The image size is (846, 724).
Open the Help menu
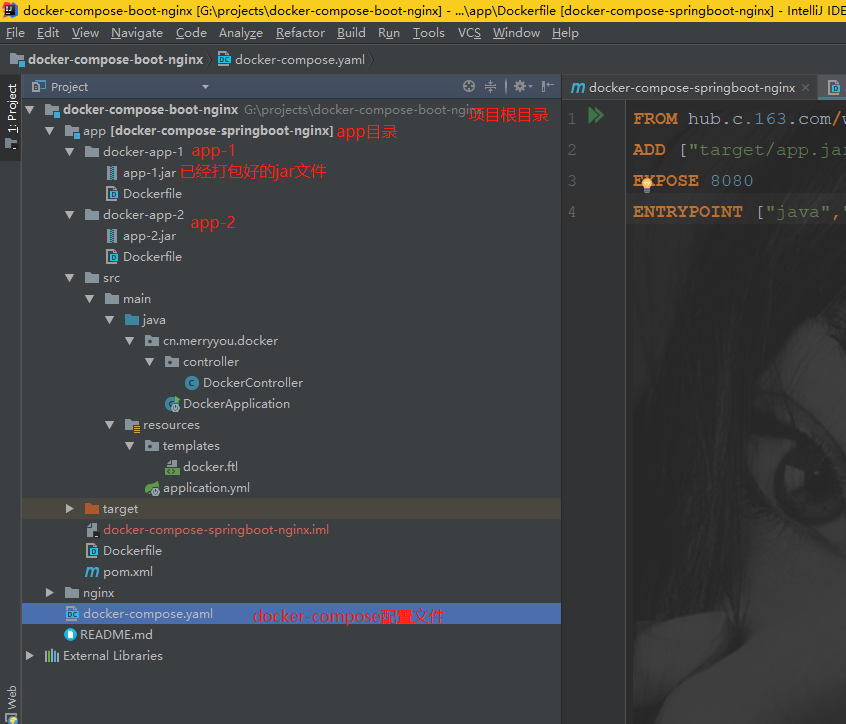click(565, 33)
